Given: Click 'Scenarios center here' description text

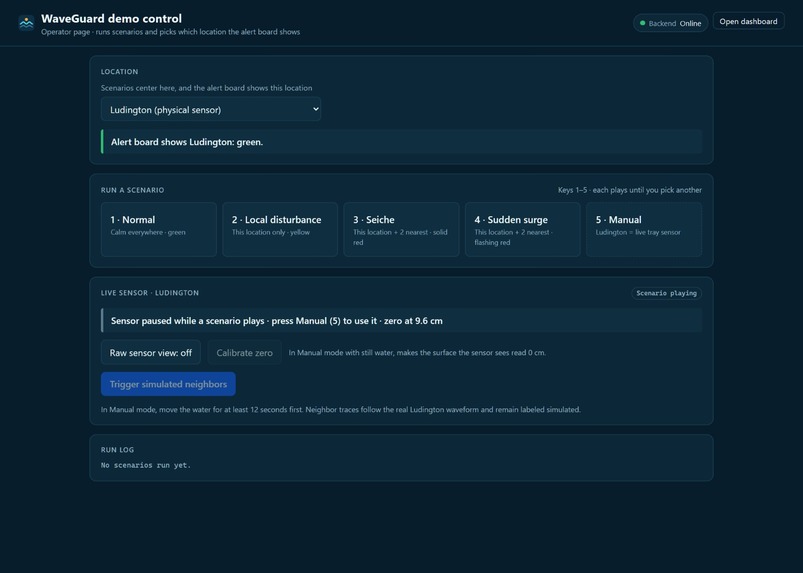Looking at the screenshot, I should tap(206, 88).
